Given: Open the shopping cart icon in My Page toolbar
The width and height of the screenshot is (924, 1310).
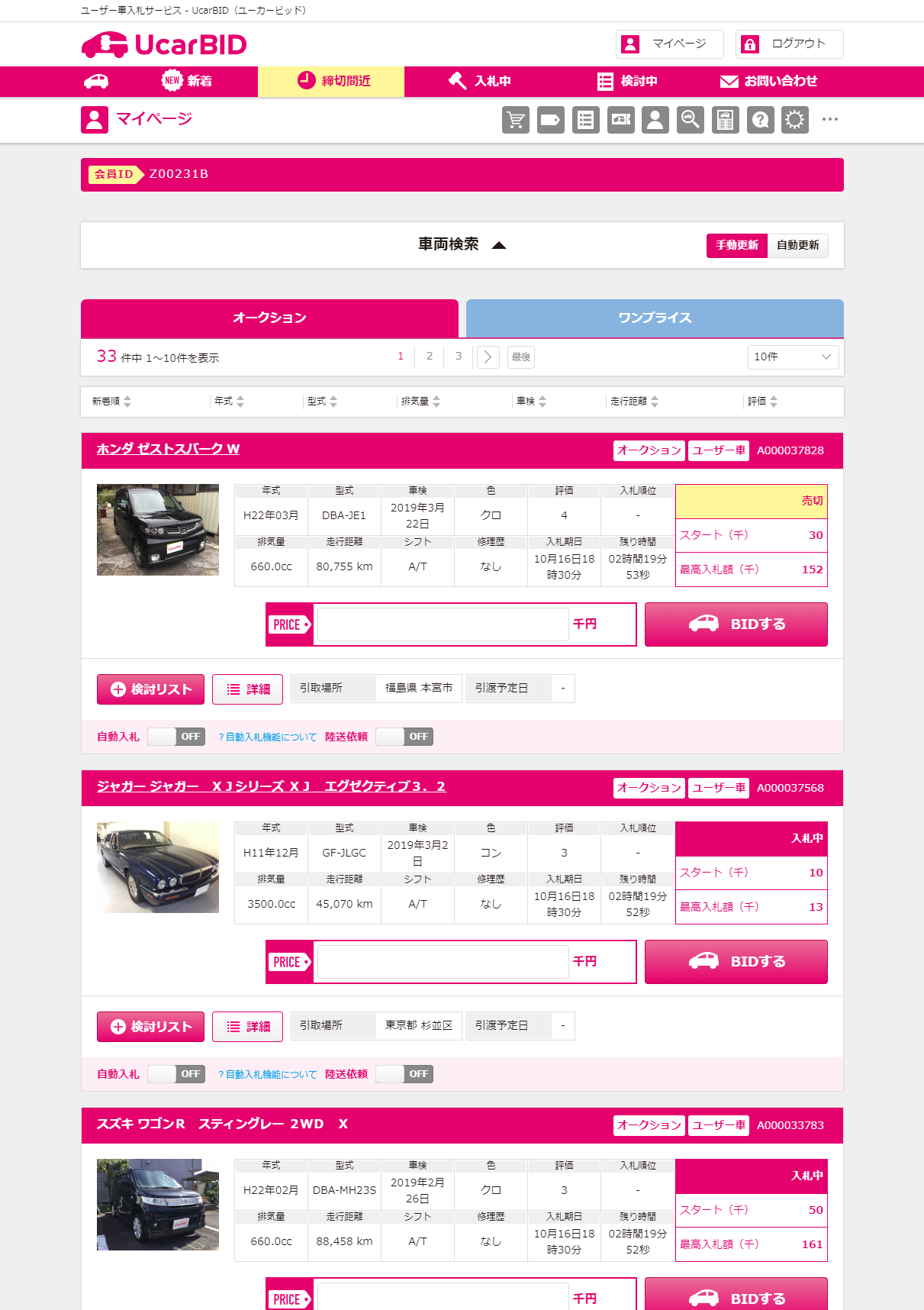Looking at the screenshot, I should point(516,120).
